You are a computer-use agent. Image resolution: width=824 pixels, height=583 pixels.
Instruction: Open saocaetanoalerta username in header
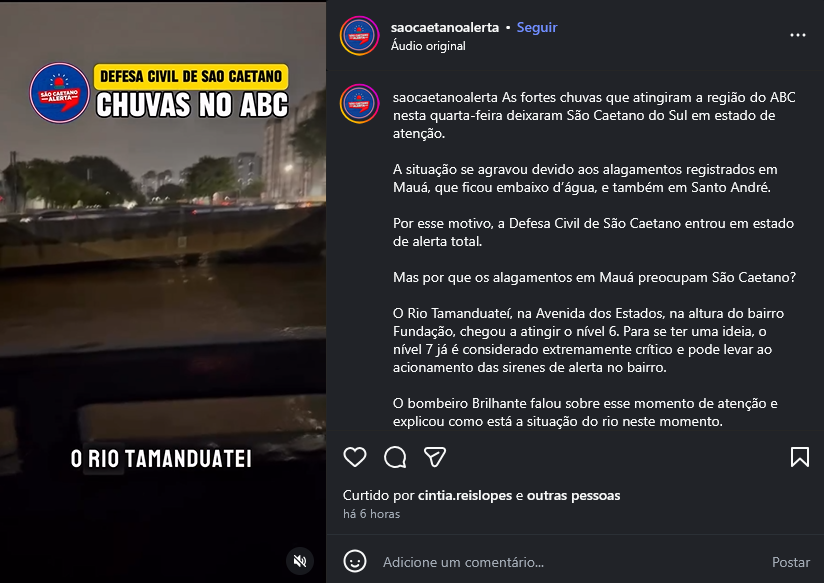(445, 27)
